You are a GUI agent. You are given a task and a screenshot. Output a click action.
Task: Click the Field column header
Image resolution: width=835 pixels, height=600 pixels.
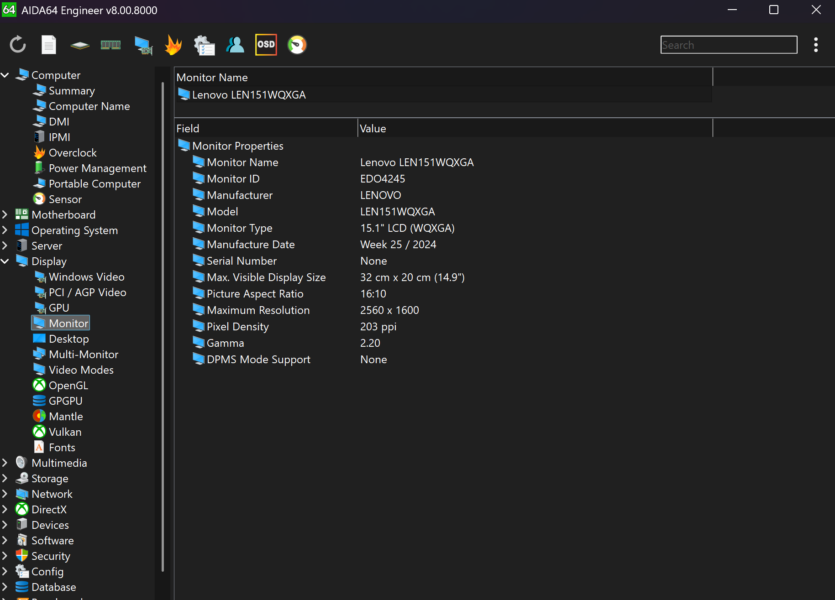[266, 128]
